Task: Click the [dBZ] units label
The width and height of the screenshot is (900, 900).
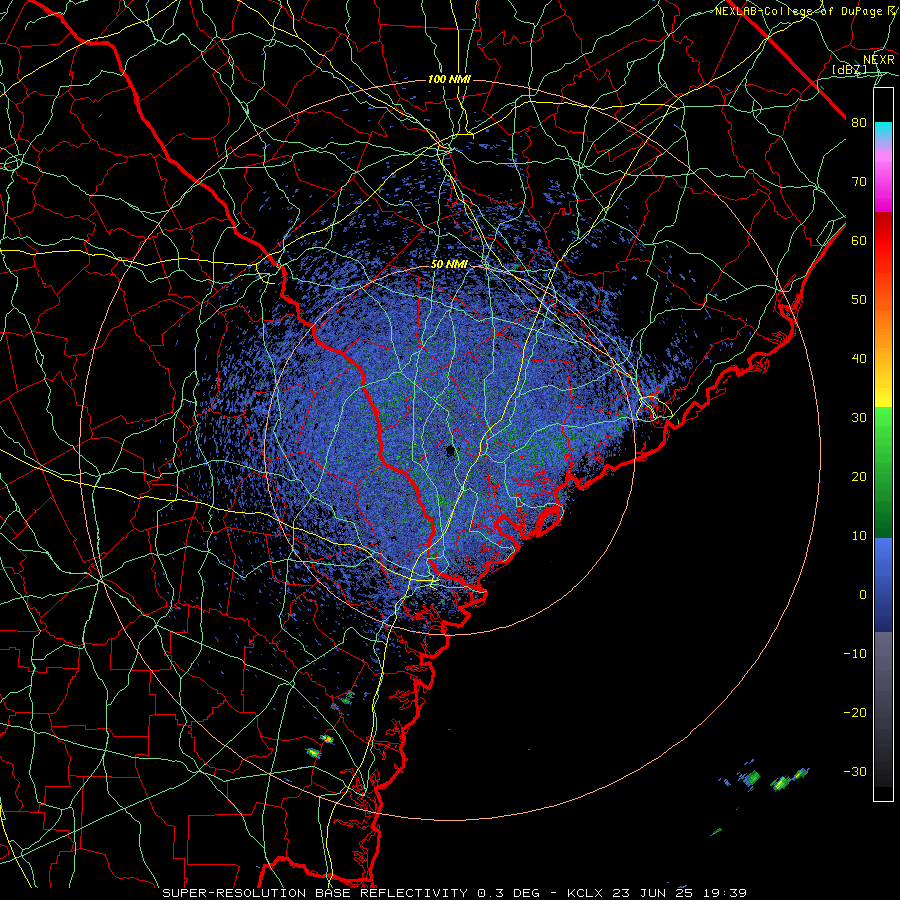Action: (x=849, y=69)
